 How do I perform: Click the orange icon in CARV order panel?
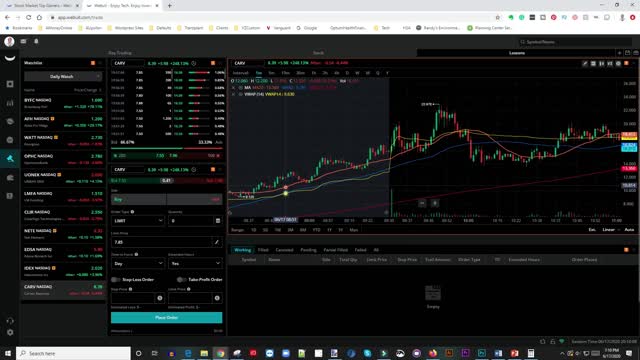click(213, 169)
